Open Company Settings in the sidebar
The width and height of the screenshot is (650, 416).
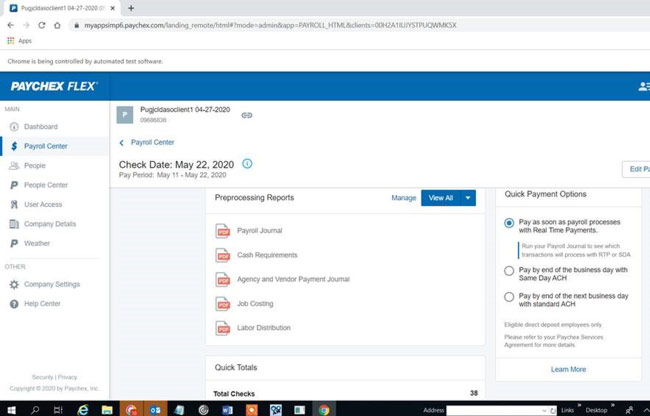52,285
